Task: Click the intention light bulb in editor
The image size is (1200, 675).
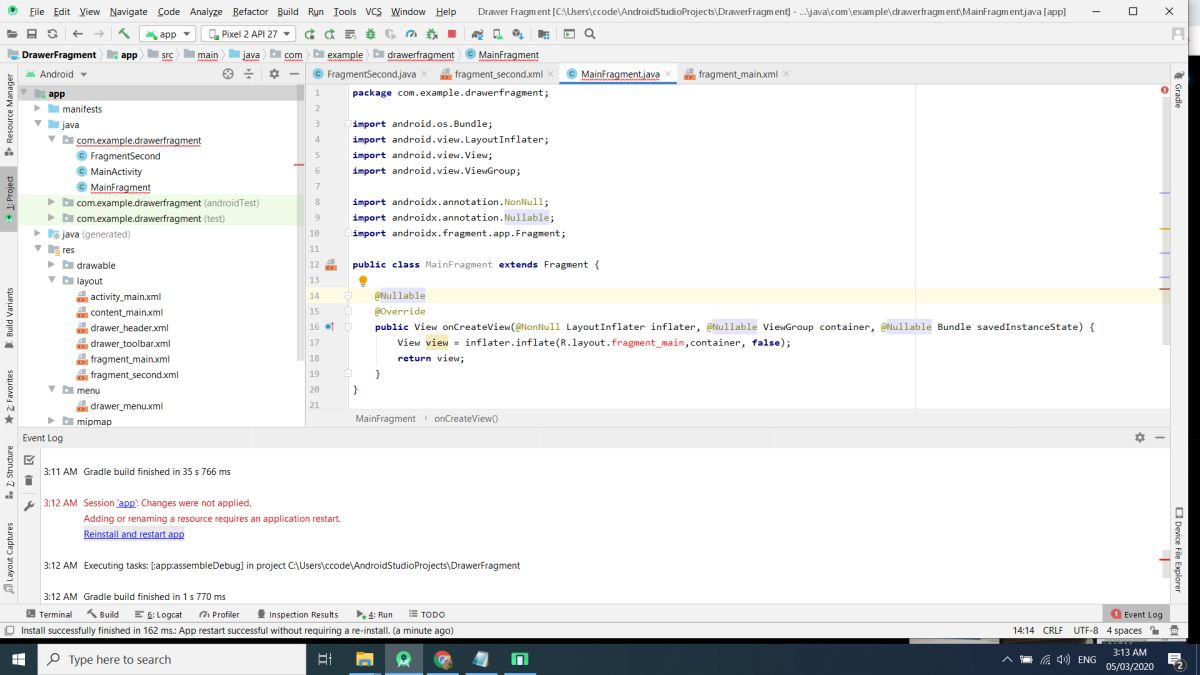Action: point(363,281)
